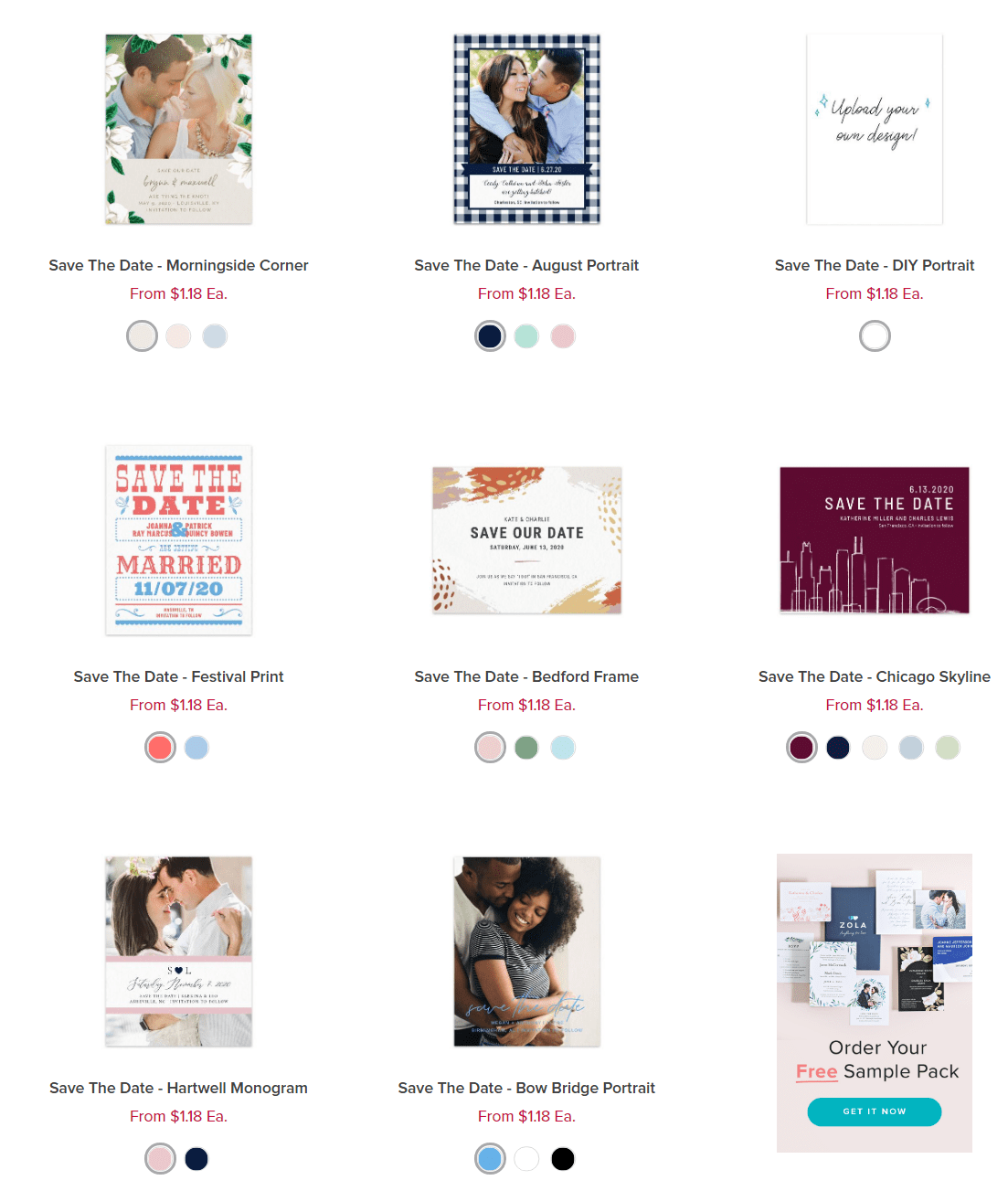
Task: Open the Save The Date - Bedford Frame link
Action: 526,676
